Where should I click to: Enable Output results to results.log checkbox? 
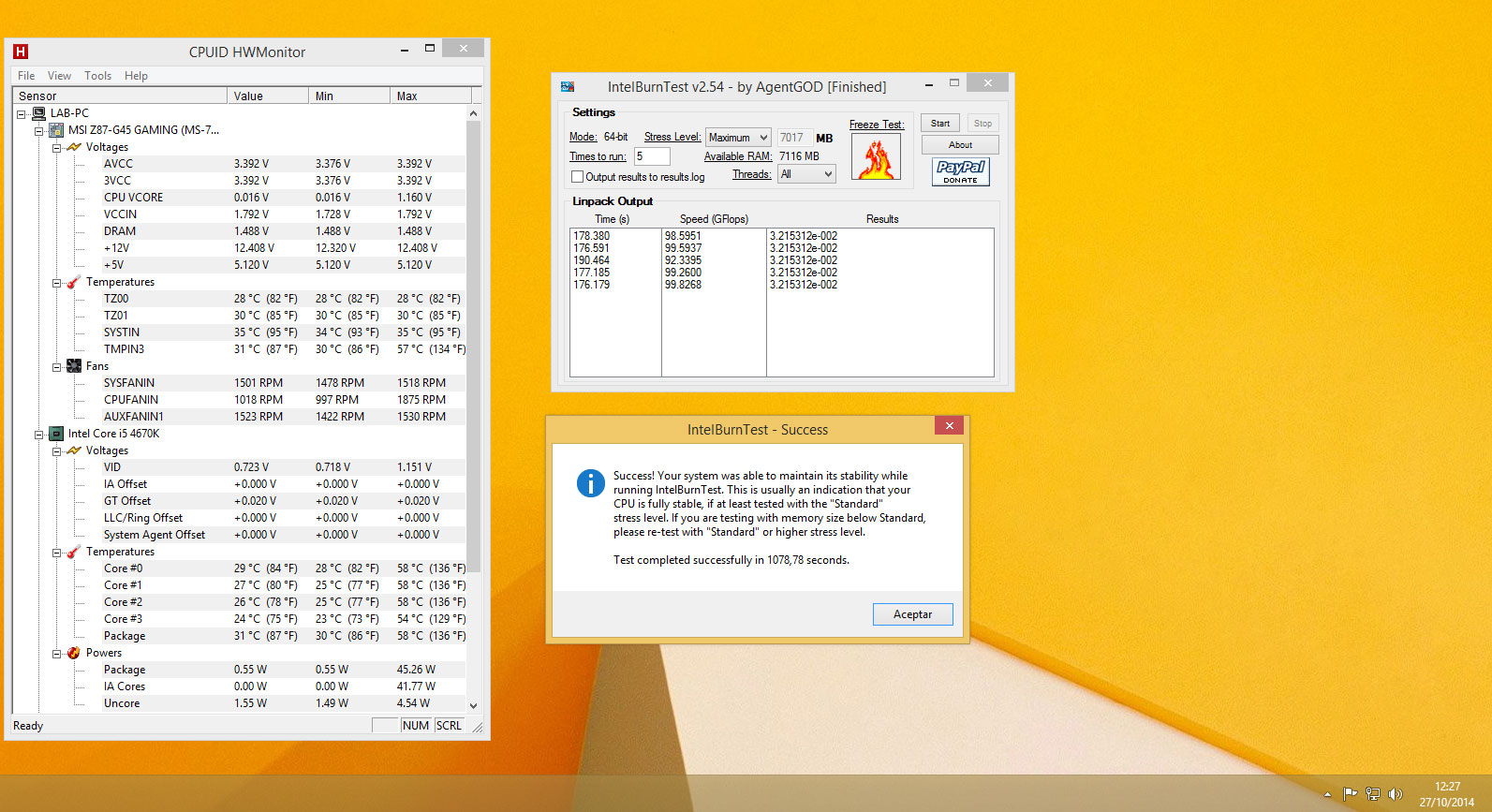point(577,176)
